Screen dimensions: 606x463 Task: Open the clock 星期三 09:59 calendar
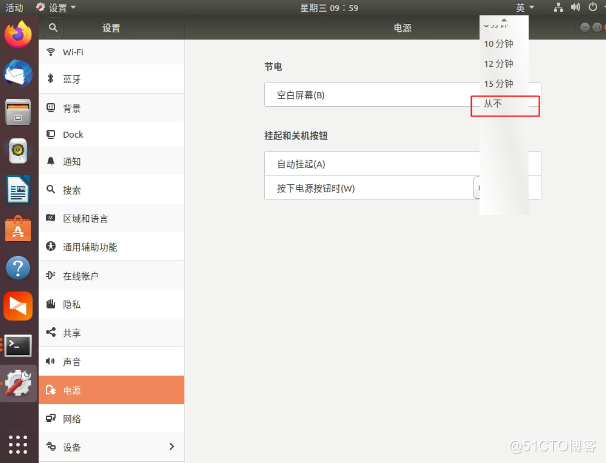tap(329, 8)
